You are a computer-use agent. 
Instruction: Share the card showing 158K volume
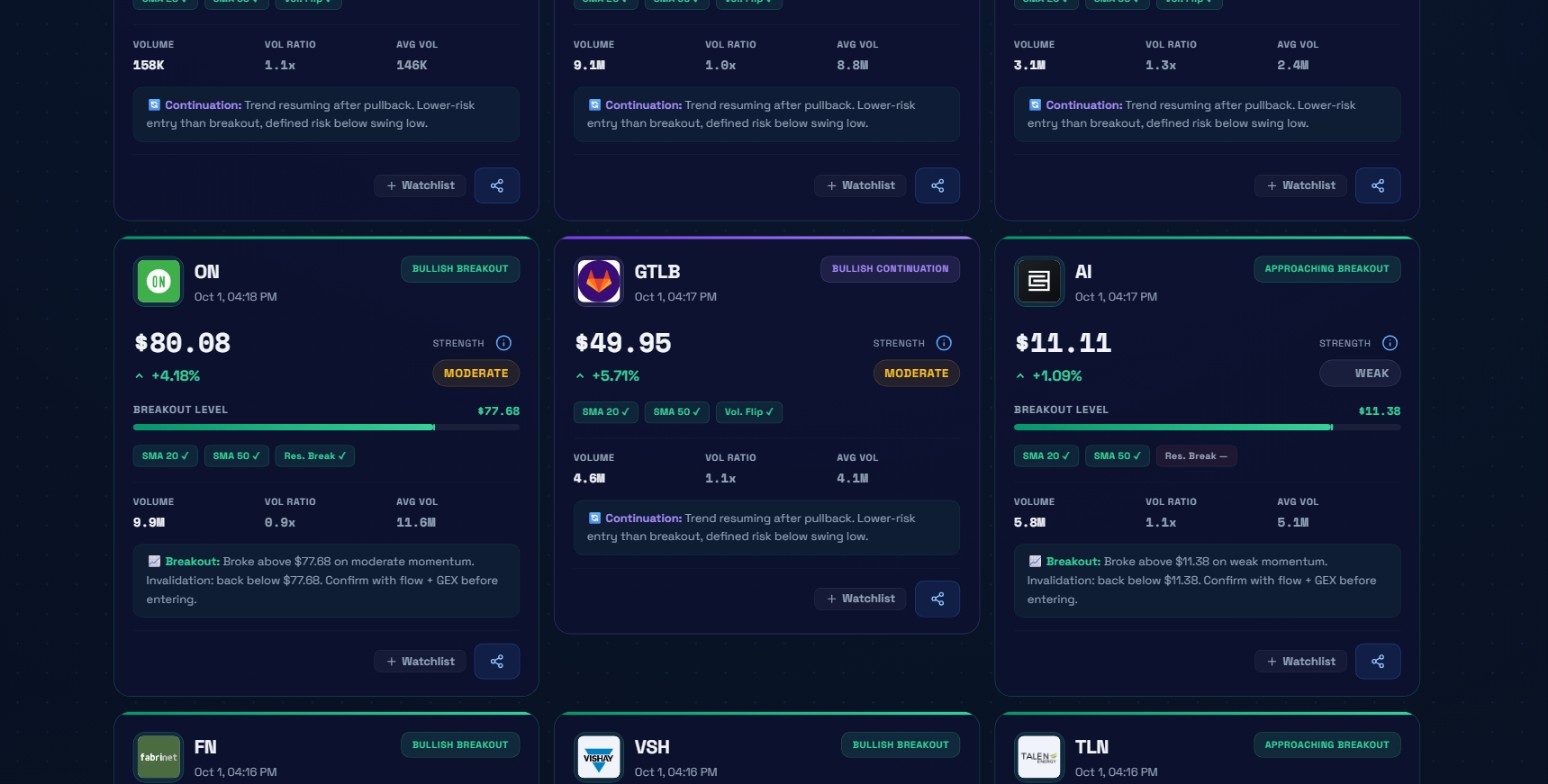(497, 185)
